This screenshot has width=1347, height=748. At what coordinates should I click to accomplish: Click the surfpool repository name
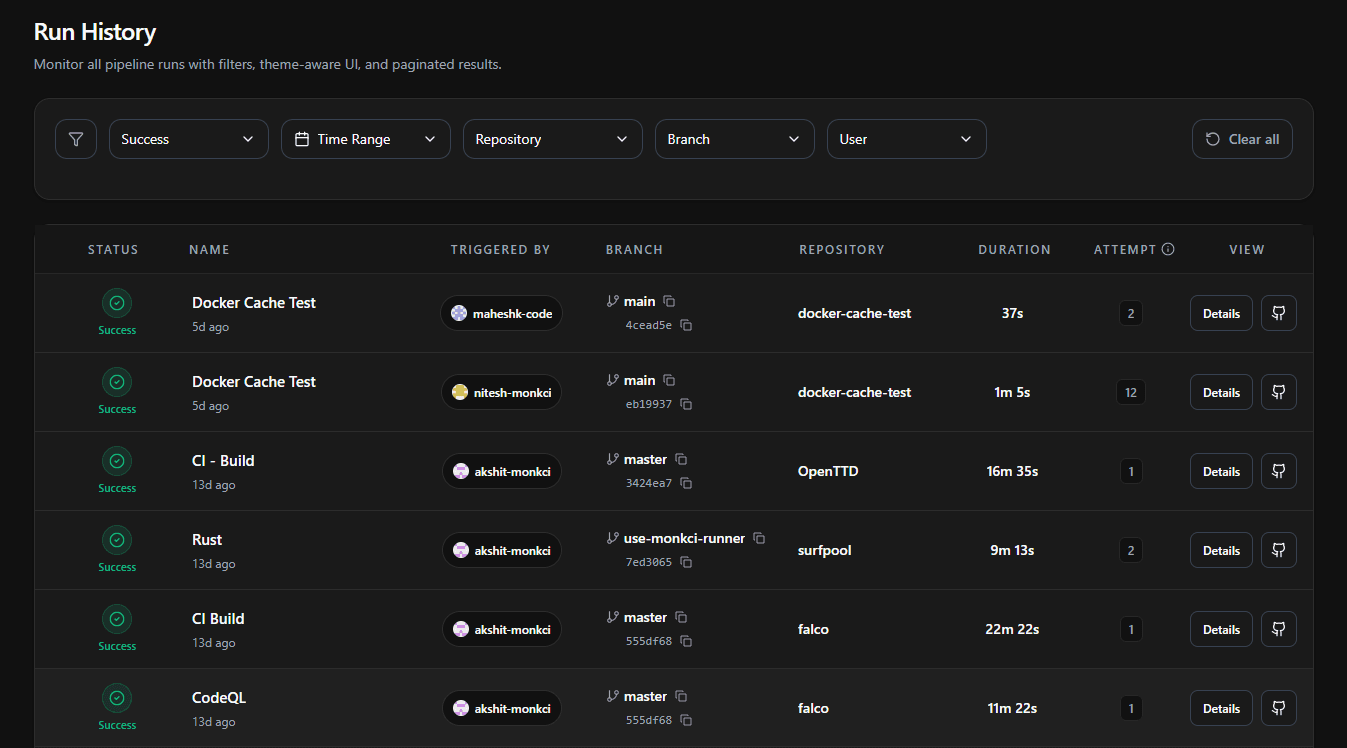[x=825, y=550]
